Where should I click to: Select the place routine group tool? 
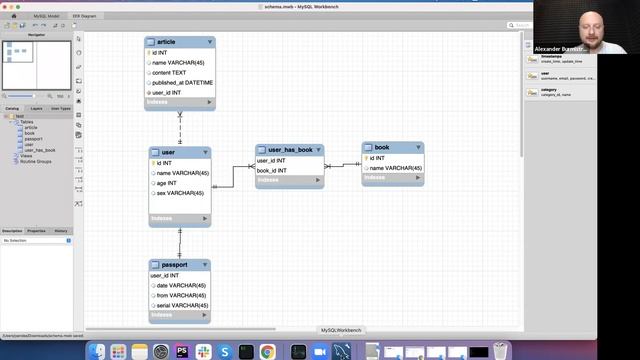click(x=79, y=135)
